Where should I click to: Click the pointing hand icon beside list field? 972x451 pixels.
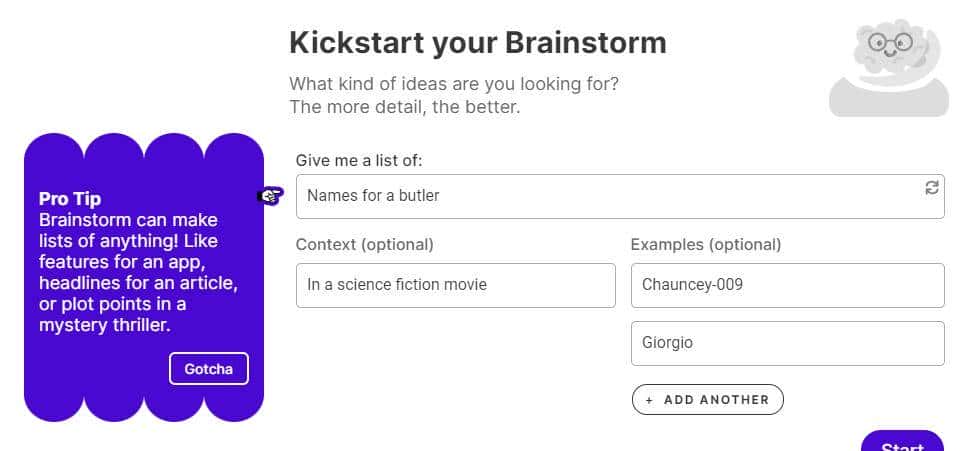tap(270, 196)
